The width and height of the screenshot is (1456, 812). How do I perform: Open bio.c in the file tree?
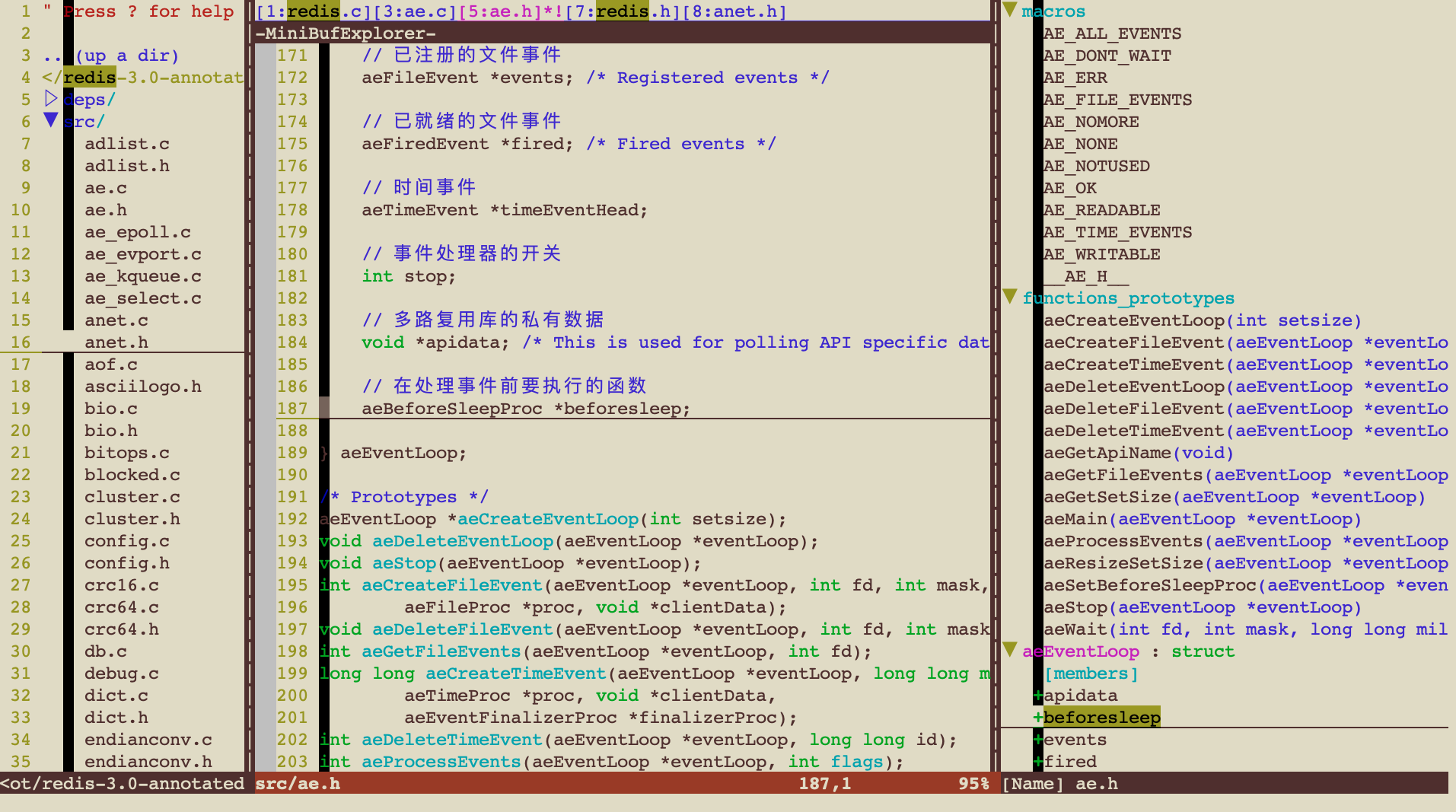[x=111, y=409]
